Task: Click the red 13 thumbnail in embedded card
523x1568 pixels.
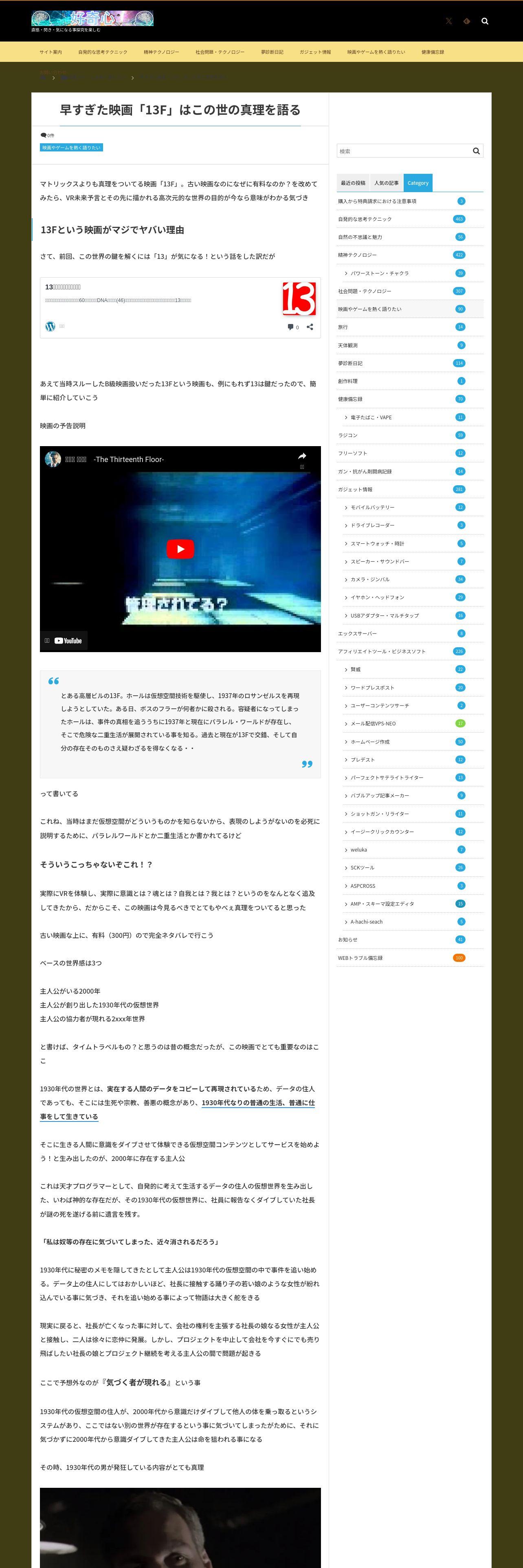Action: coord(299,298)
